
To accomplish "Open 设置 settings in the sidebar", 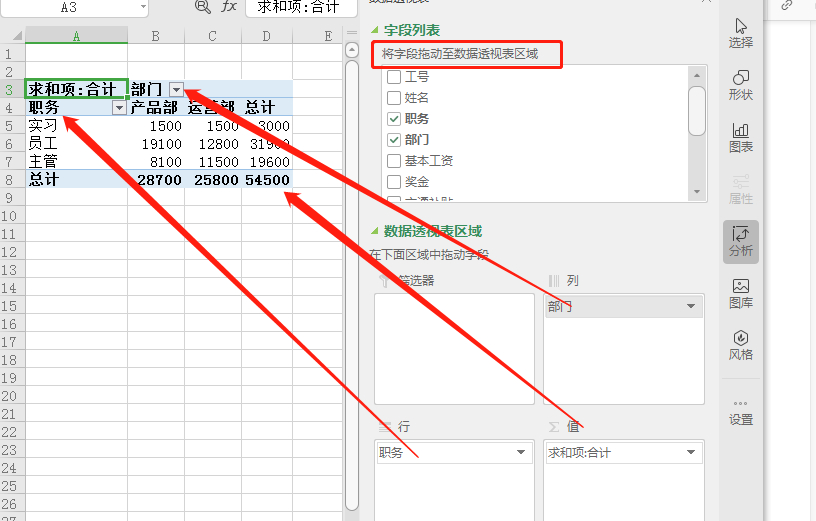I will click(x=741, y=412).
